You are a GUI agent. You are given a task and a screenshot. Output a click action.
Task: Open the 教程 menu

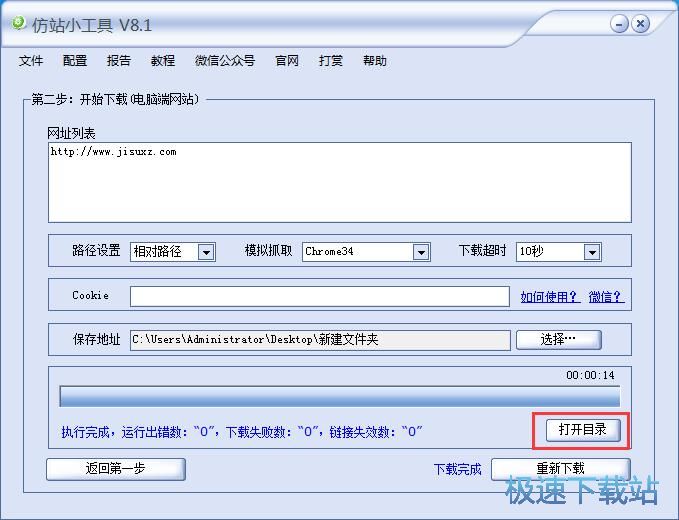[163, 61]
